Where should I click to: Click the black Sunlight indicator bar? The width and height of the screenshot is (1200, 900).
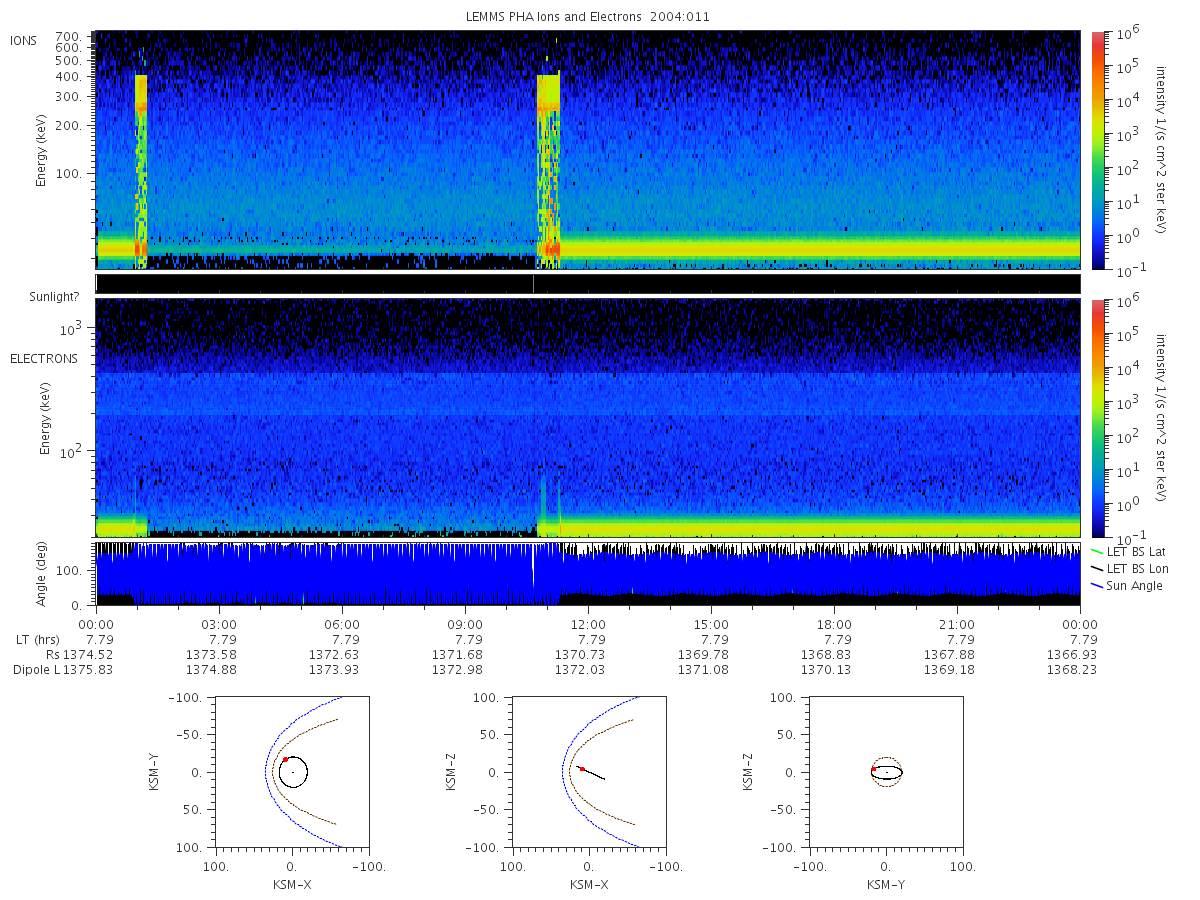point(588,284)
